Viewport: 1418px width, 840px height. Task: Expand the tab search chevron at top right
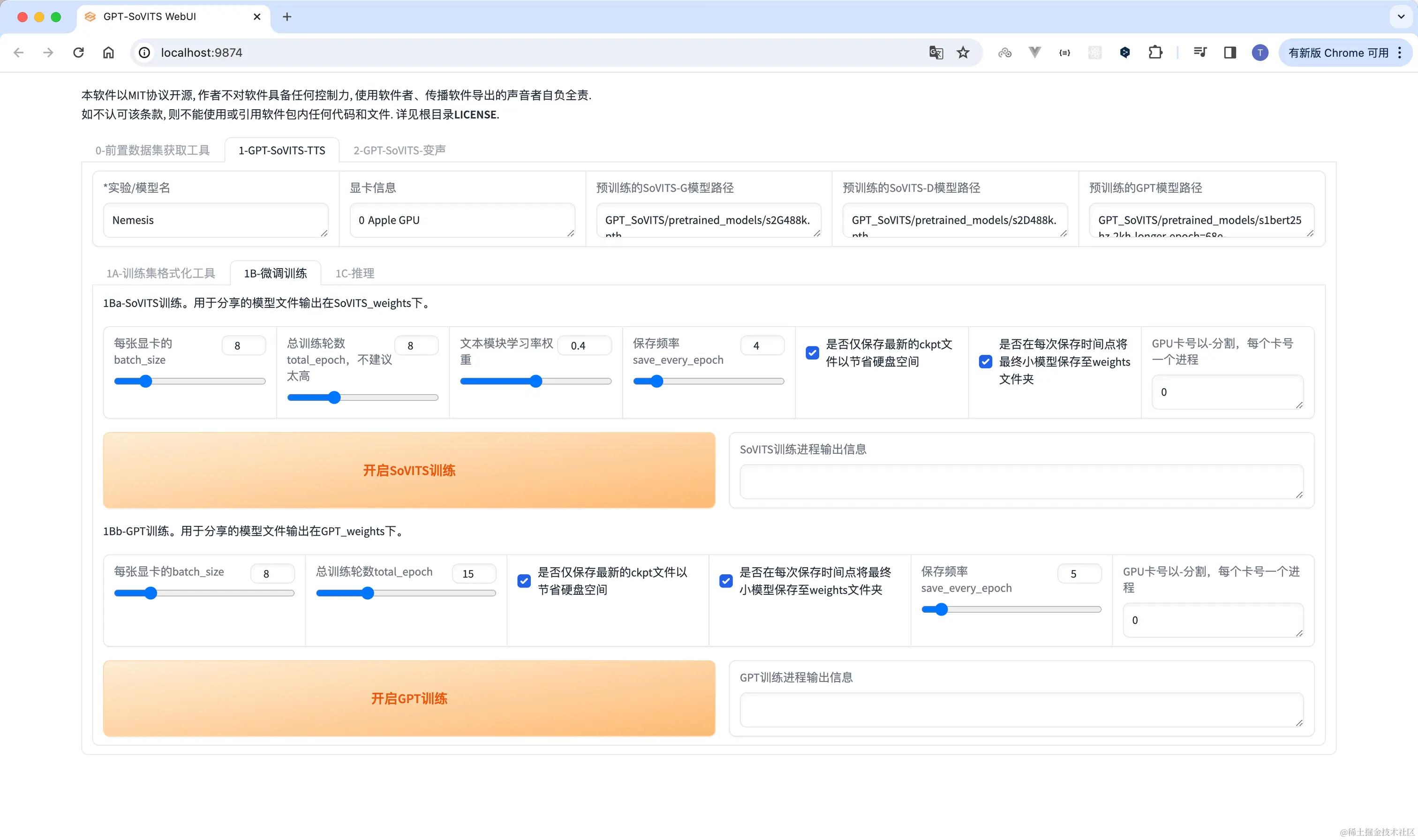[1401, 16]
